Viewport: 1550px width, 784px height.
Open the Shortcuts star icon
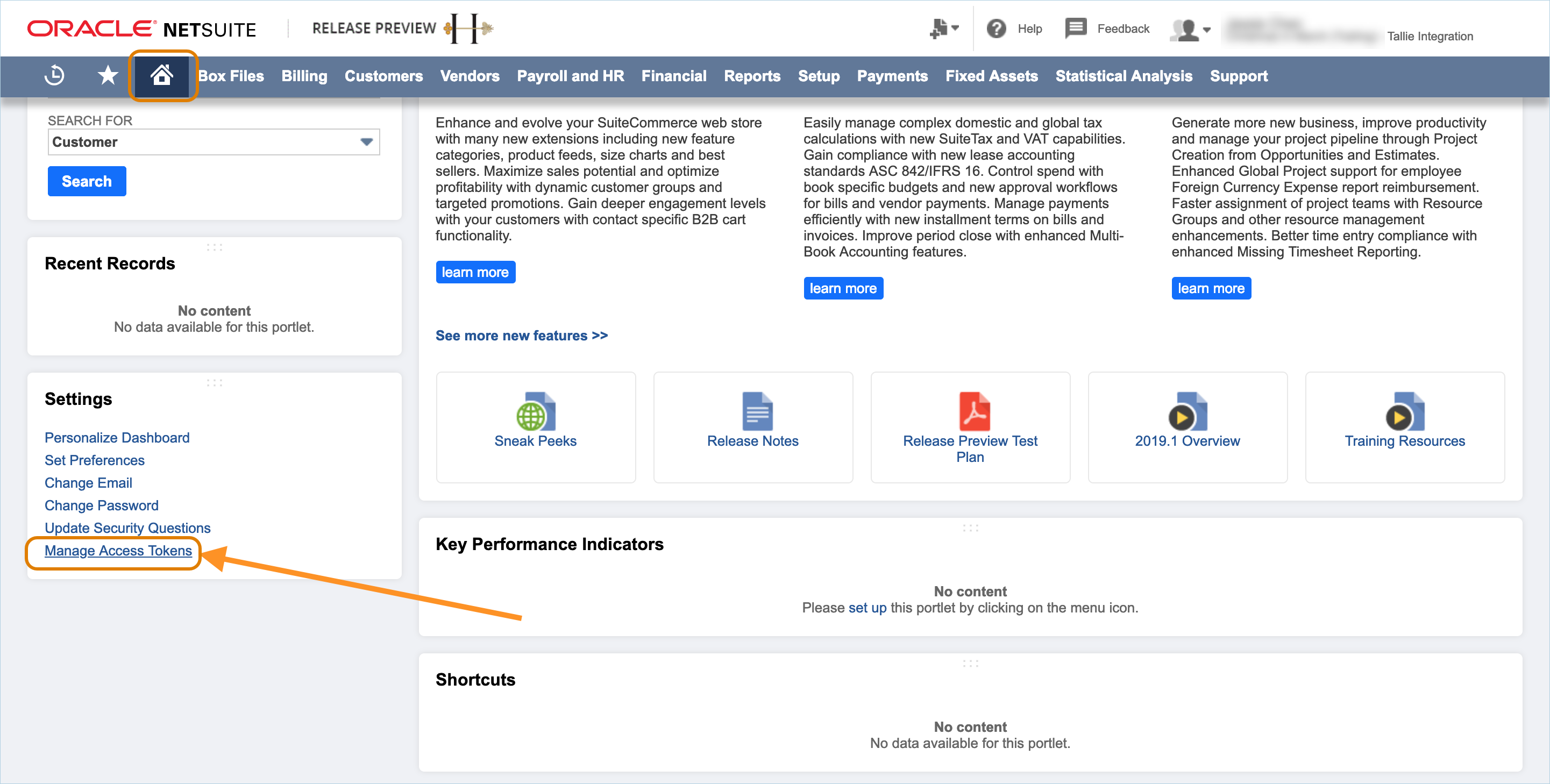click(108, 76)
